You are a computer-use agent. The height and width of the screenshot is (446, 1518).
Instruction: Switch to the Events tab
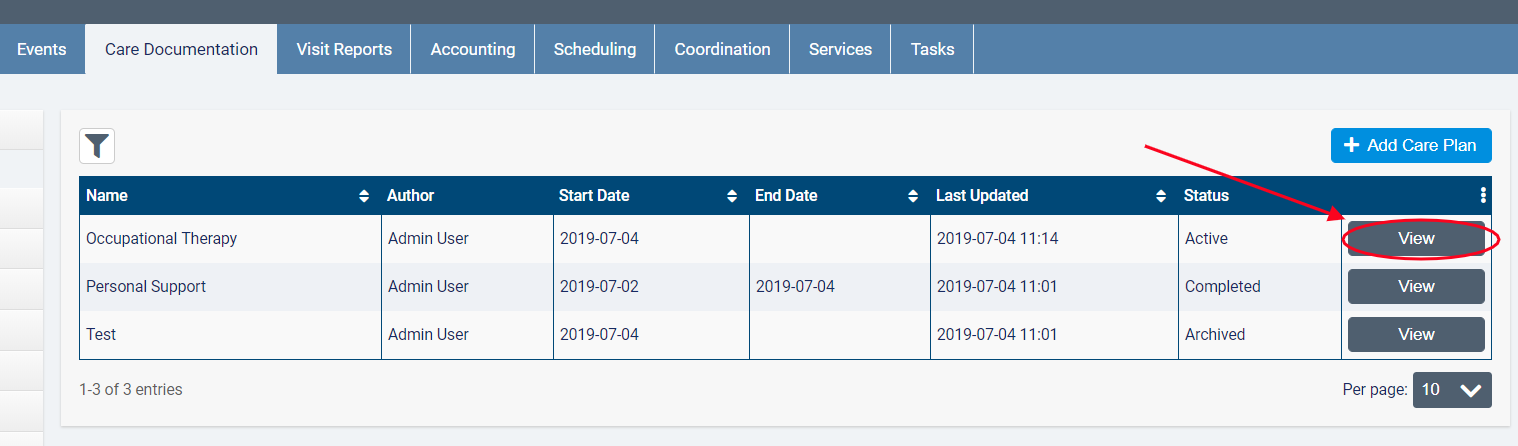coord(42,49)
